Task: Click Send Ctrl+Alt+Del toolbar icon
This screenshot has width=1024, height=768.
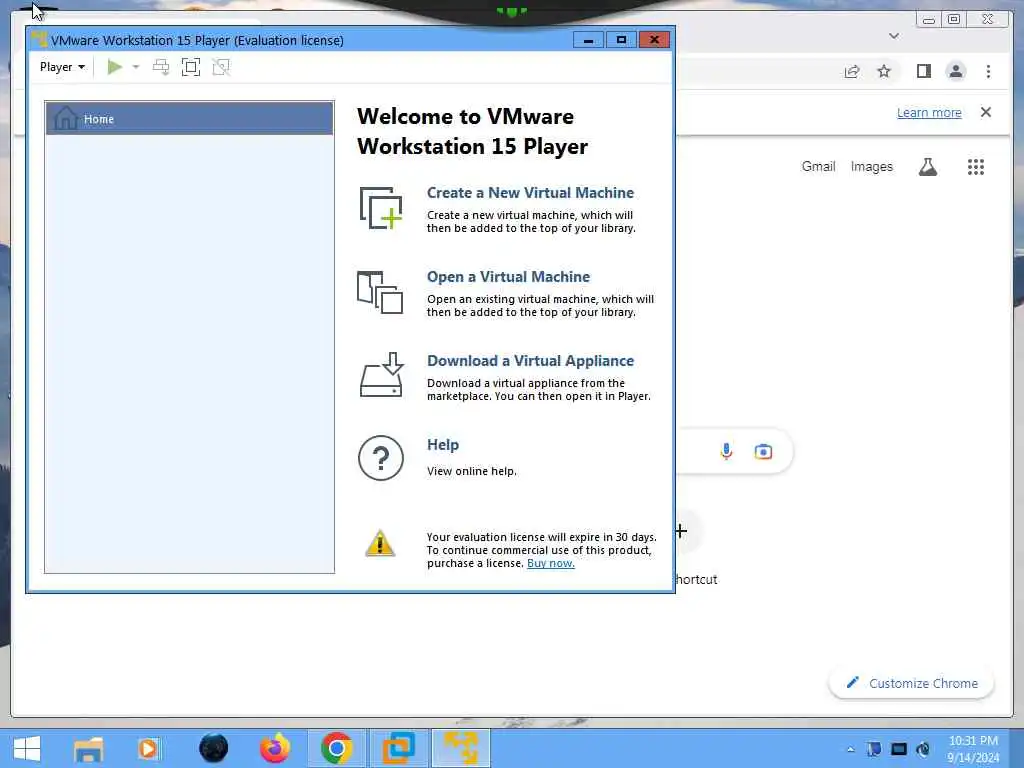Action: (161, 67)
